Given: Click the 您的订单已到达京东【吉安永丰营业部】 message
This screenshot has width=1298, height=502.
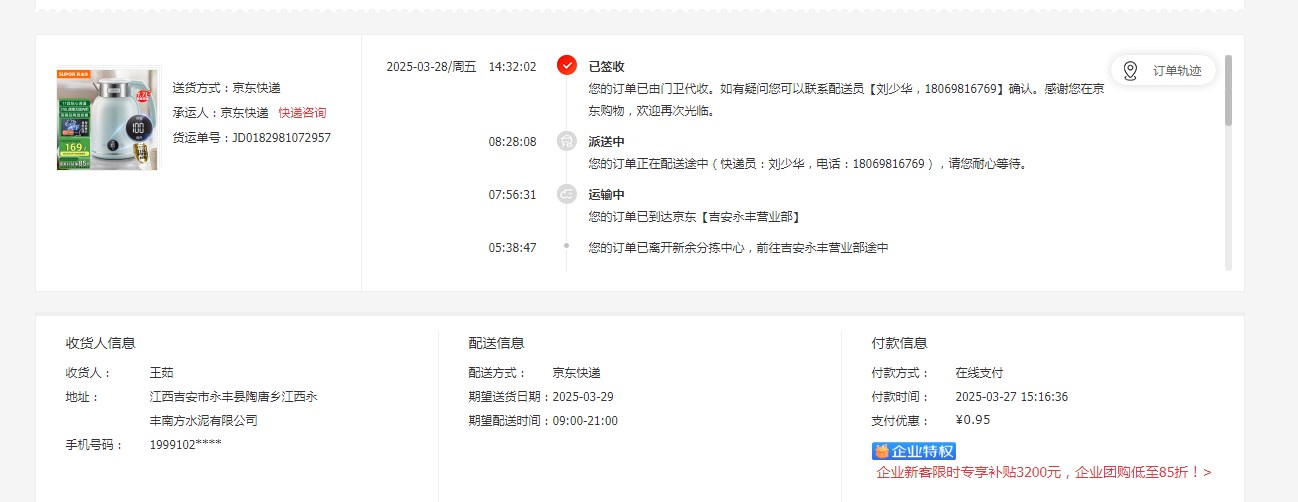Looking at the screenshot, I should pos(695,217).
